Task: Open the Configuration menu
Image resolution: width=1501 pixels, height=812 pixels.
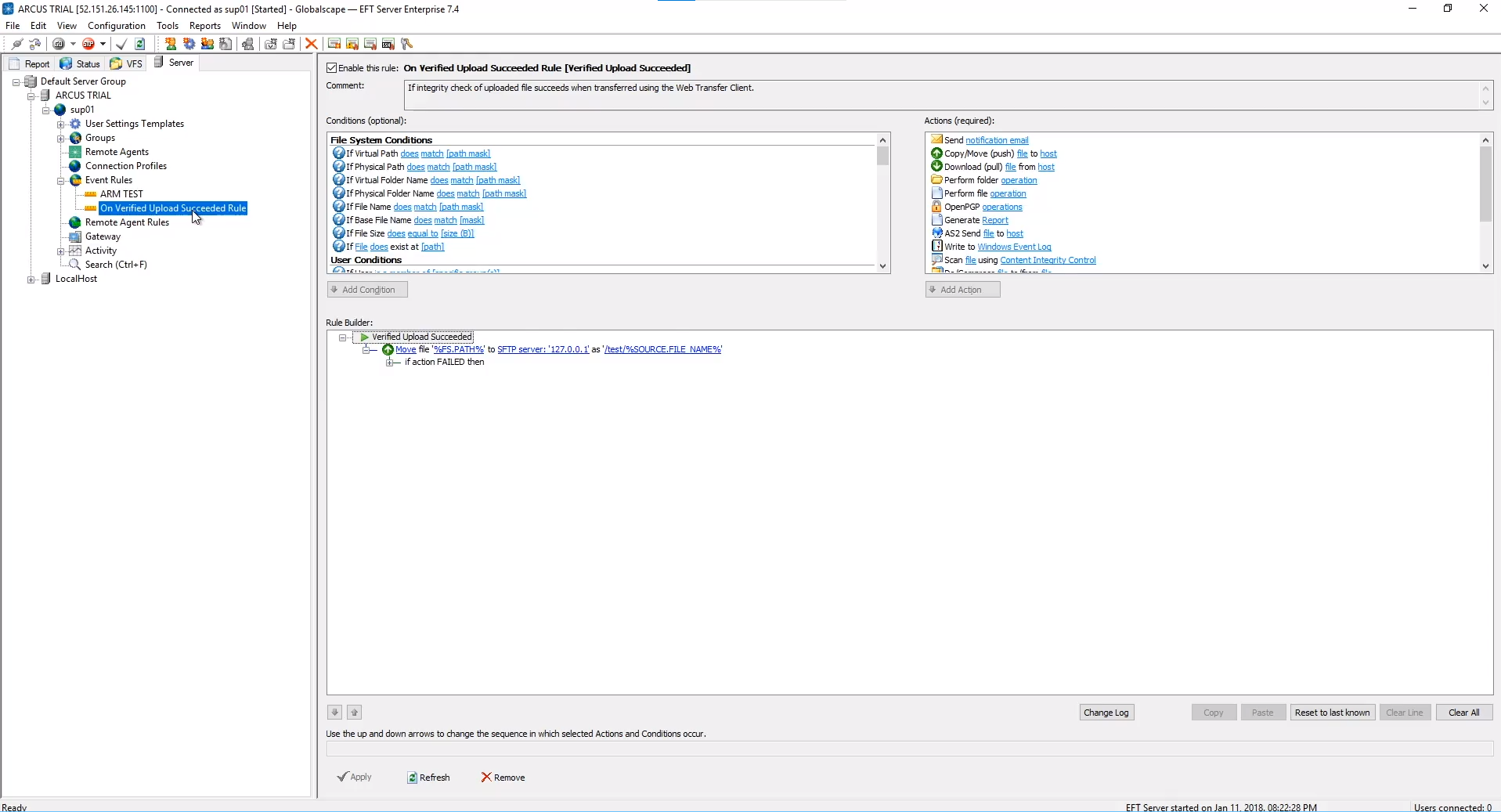Action: [116, 25]
